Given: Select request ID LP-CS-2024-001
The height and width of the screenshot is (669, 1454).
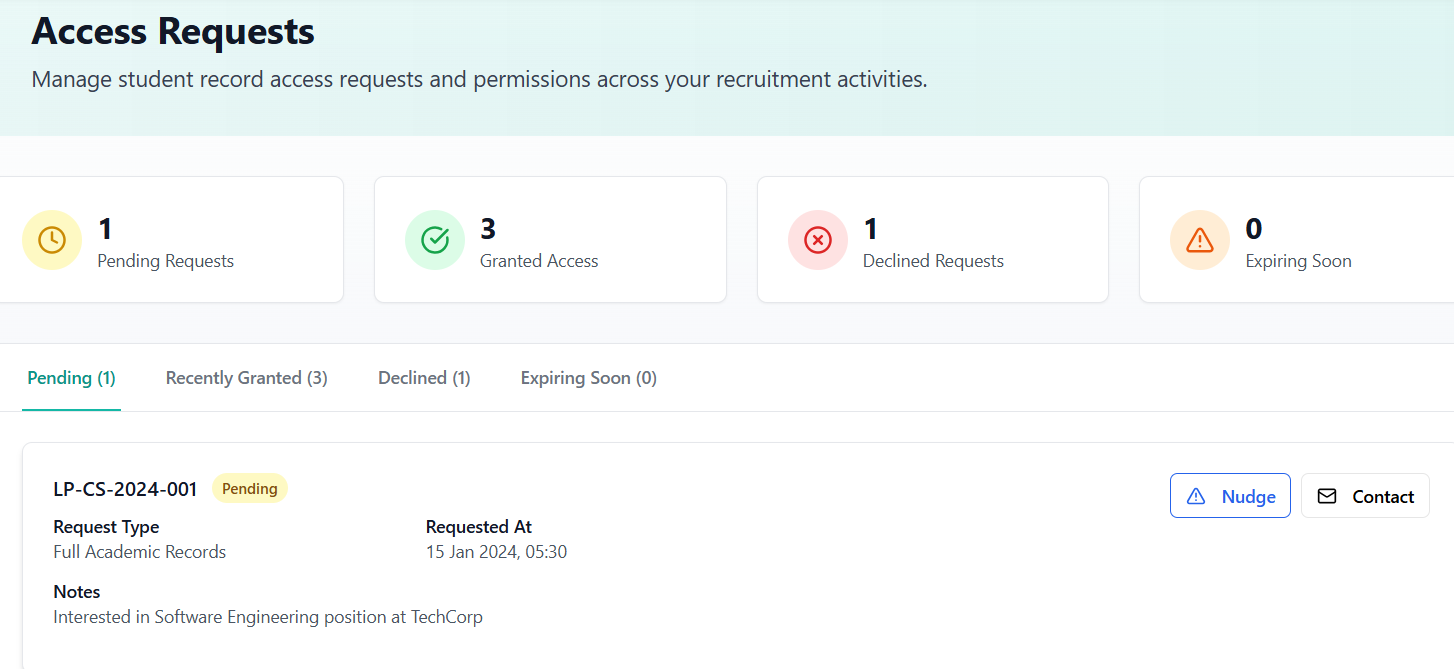Looking at the screenshot, I should point(125,489).
